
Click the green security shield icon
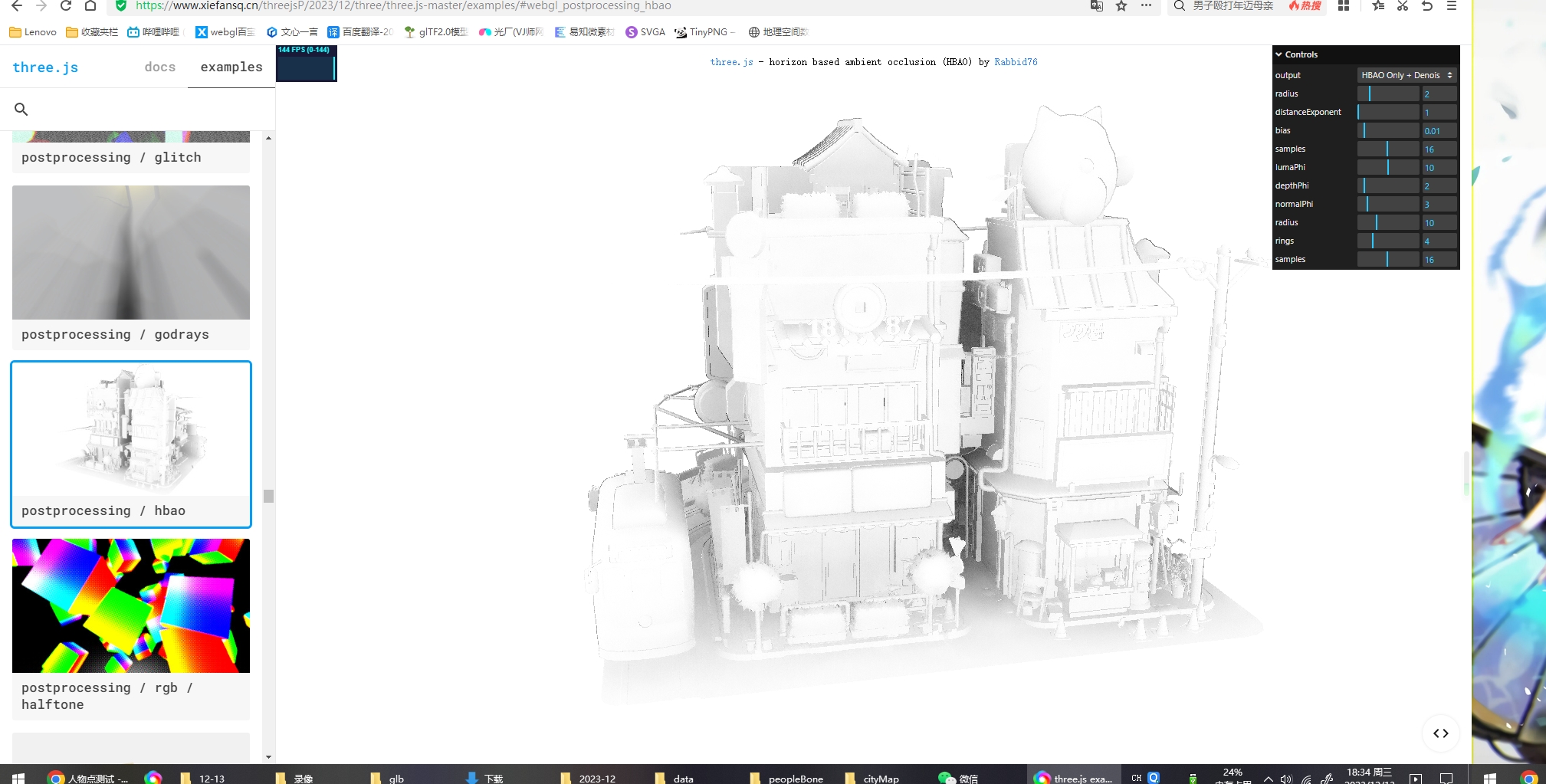click(121, 6)
